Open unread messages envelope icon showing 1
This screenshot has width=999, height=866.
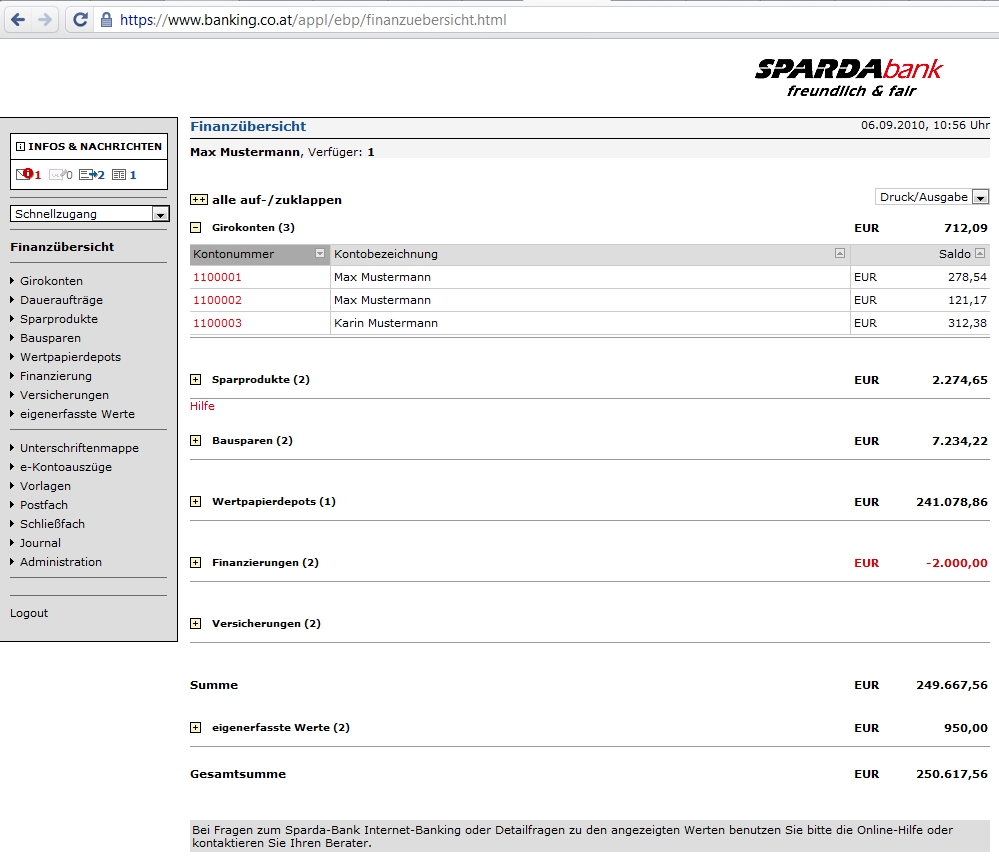click(25, 174)
